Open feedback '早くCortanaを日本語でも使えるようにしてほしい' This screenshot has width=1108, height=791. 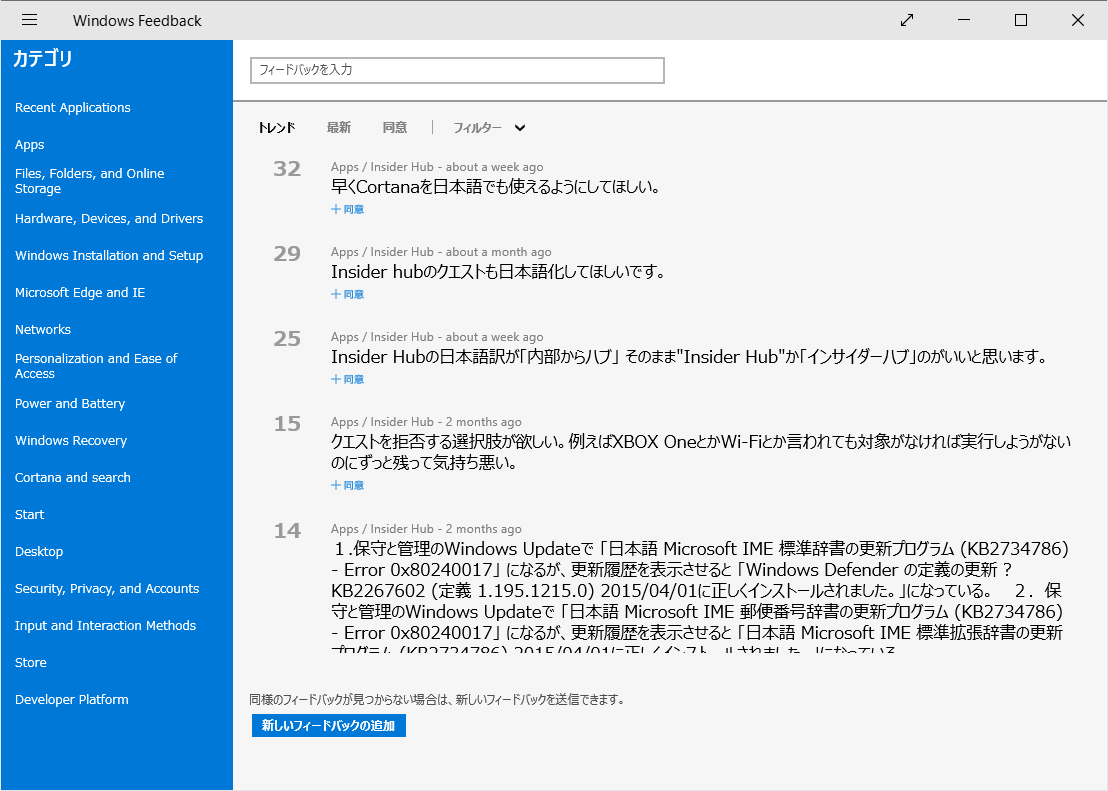click(x=495, y=187)
